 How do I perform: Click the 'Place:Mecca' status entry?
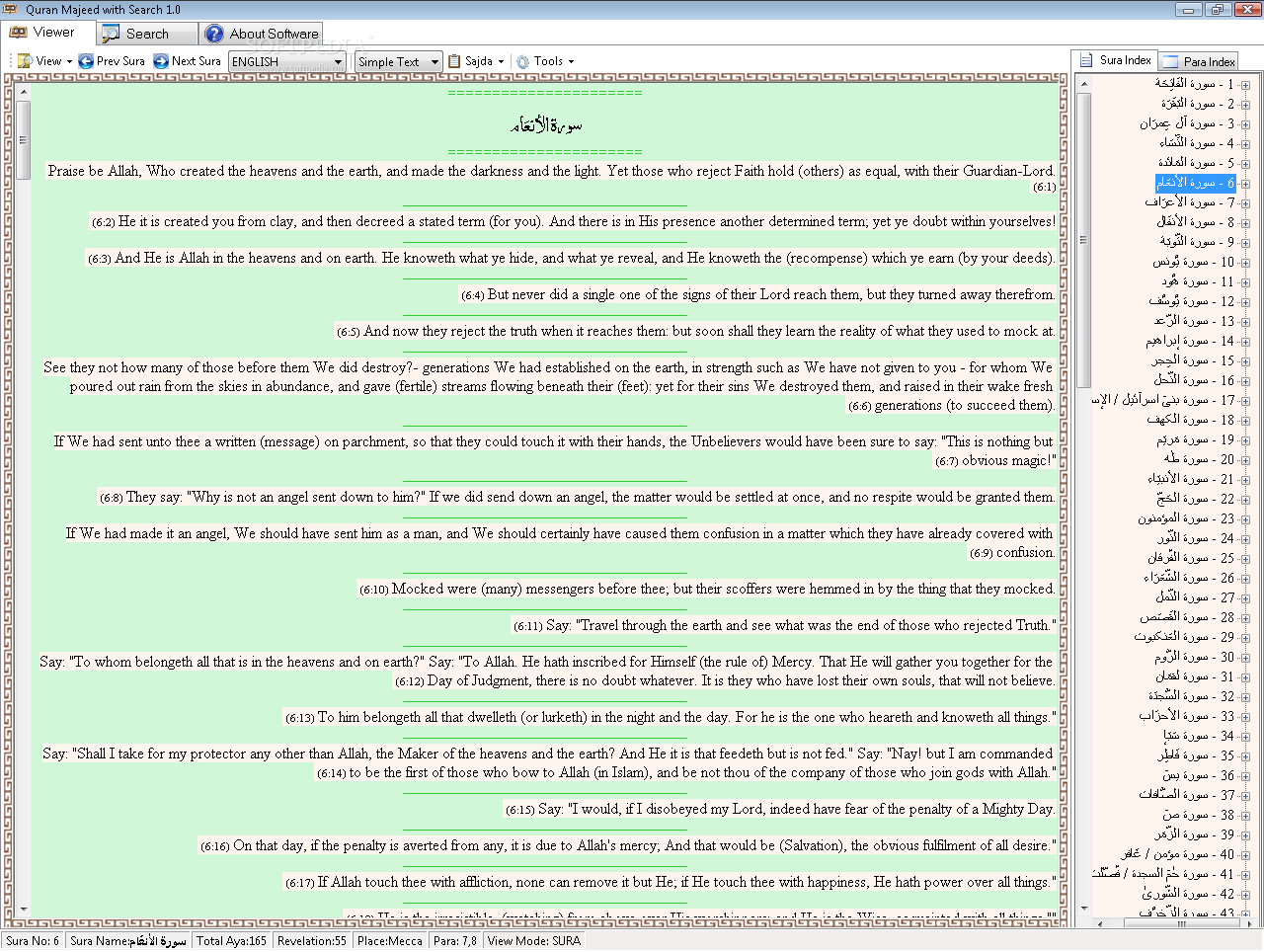tap(390, 941)
